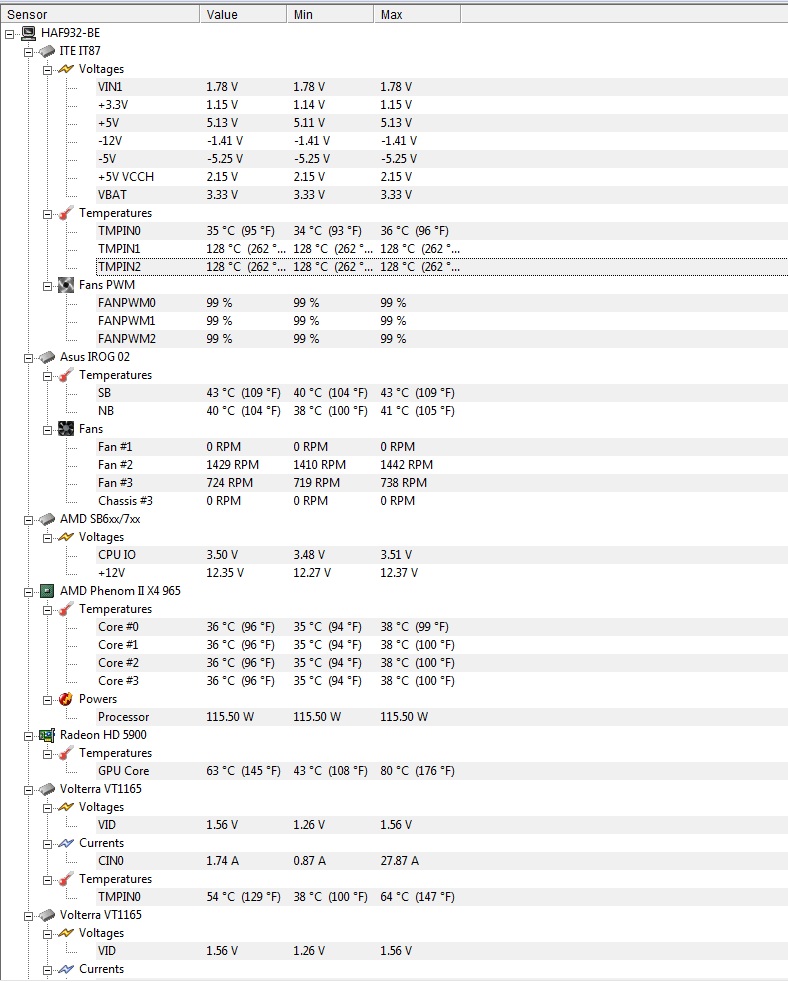Collapse the ITE IT87 node

click(x=28, y=52)
